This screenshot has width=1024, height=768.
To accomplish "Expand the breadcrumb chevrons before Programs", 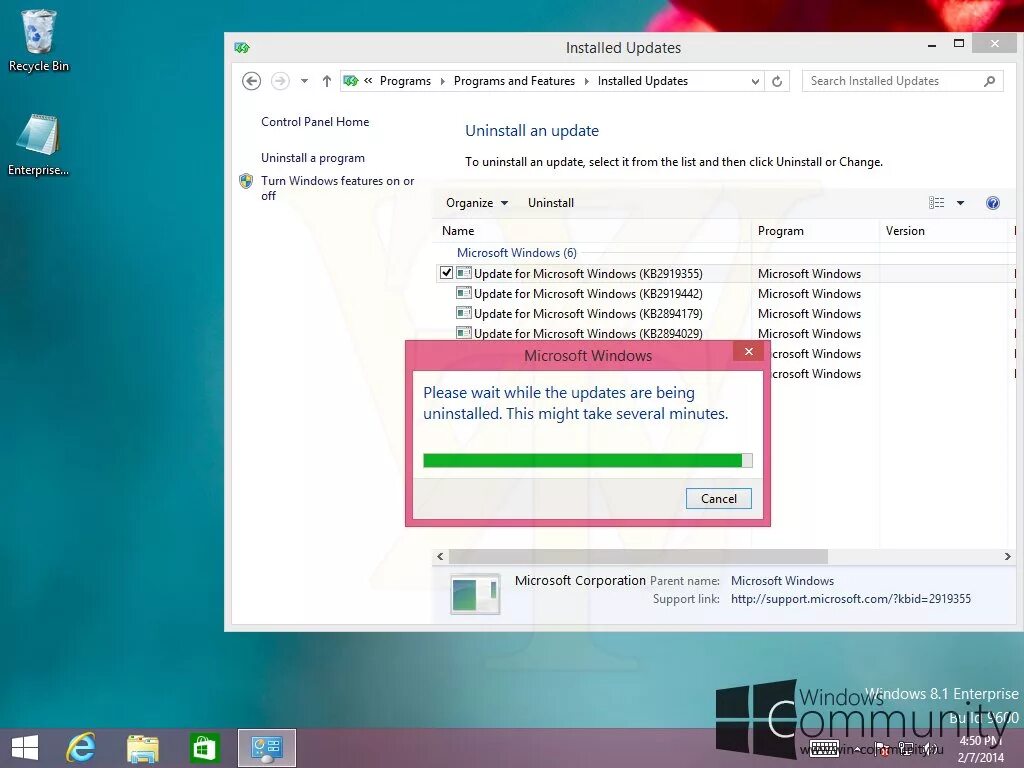I will [x=368, y=81].
